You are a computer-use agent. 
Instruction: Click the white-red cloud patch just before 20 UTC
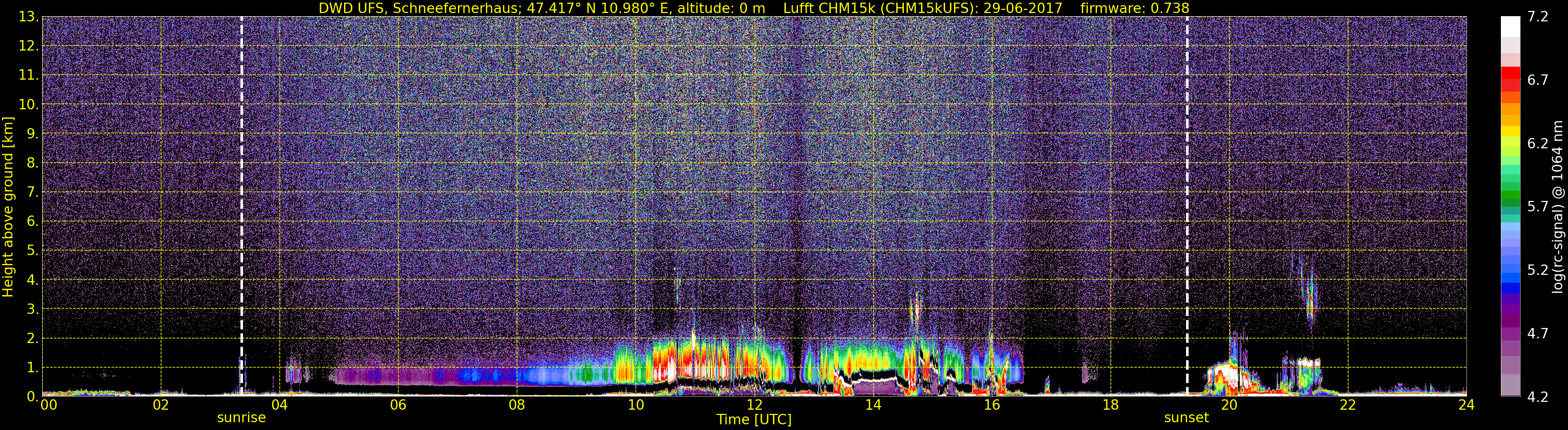pyautogui.click(x=1222, y=375)
